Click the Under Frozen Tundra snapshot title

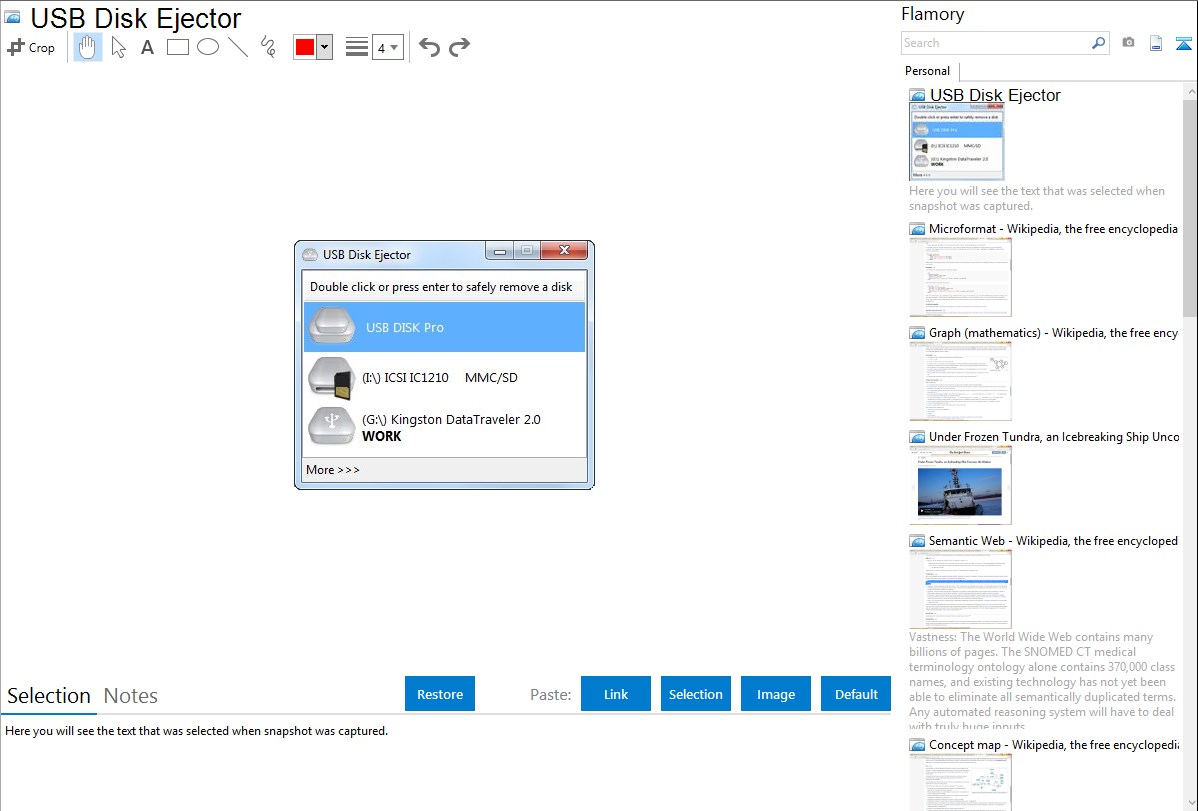[x=1054, y=436]
